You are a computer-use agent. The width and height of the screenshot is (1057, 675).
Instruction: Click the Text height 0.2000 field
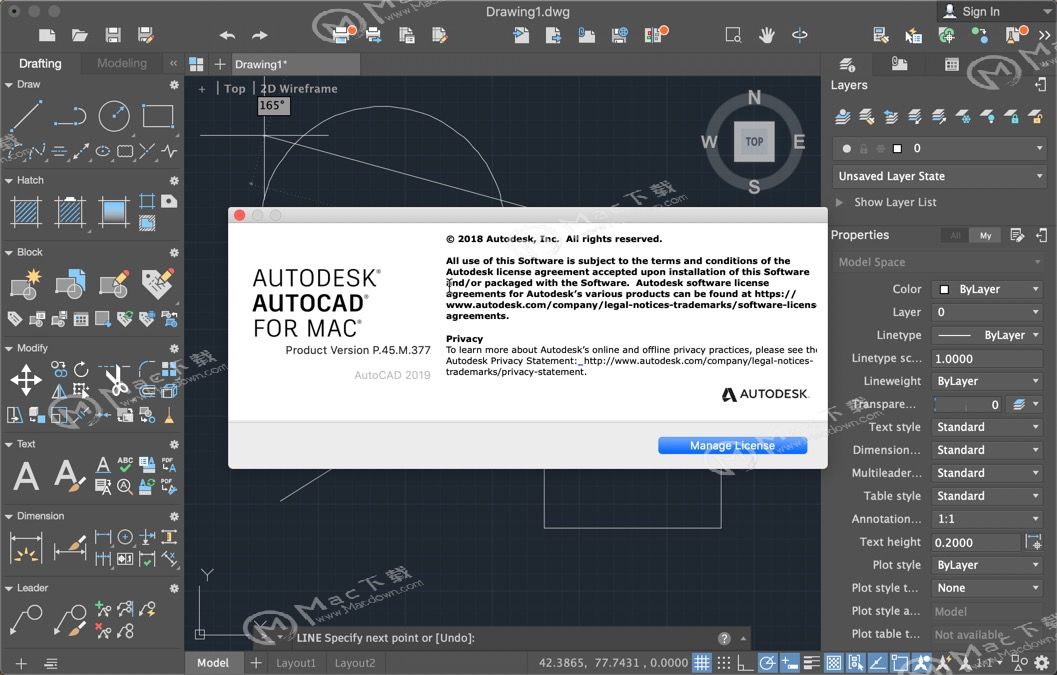[976, 542]
